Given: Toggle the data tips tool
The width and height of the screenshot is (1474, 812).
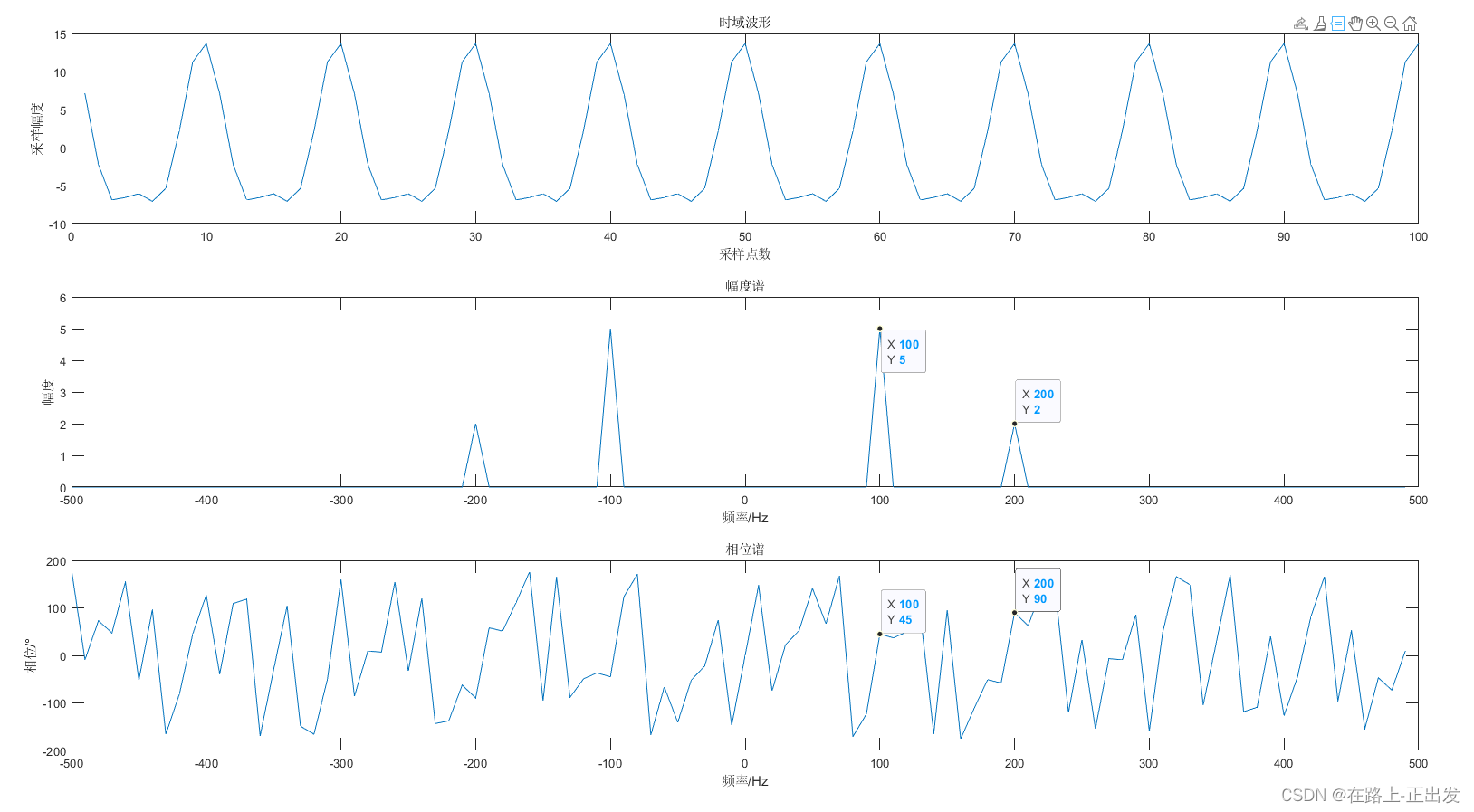Looking at the screenshot, I should (x=1337, y=24).
